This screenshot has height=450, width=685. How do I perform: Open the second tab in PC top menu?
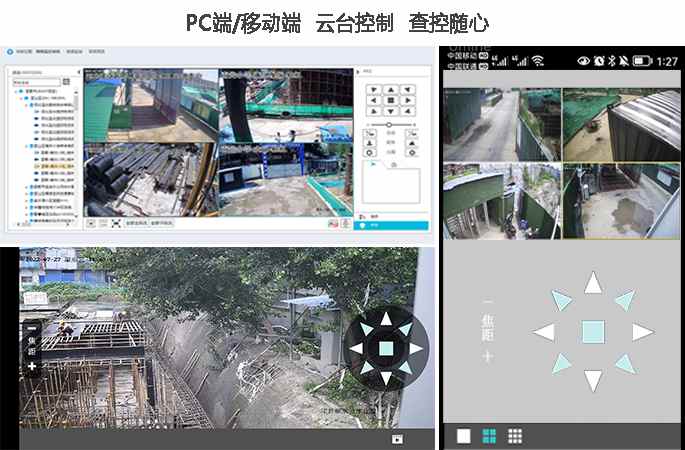(47, 49)
